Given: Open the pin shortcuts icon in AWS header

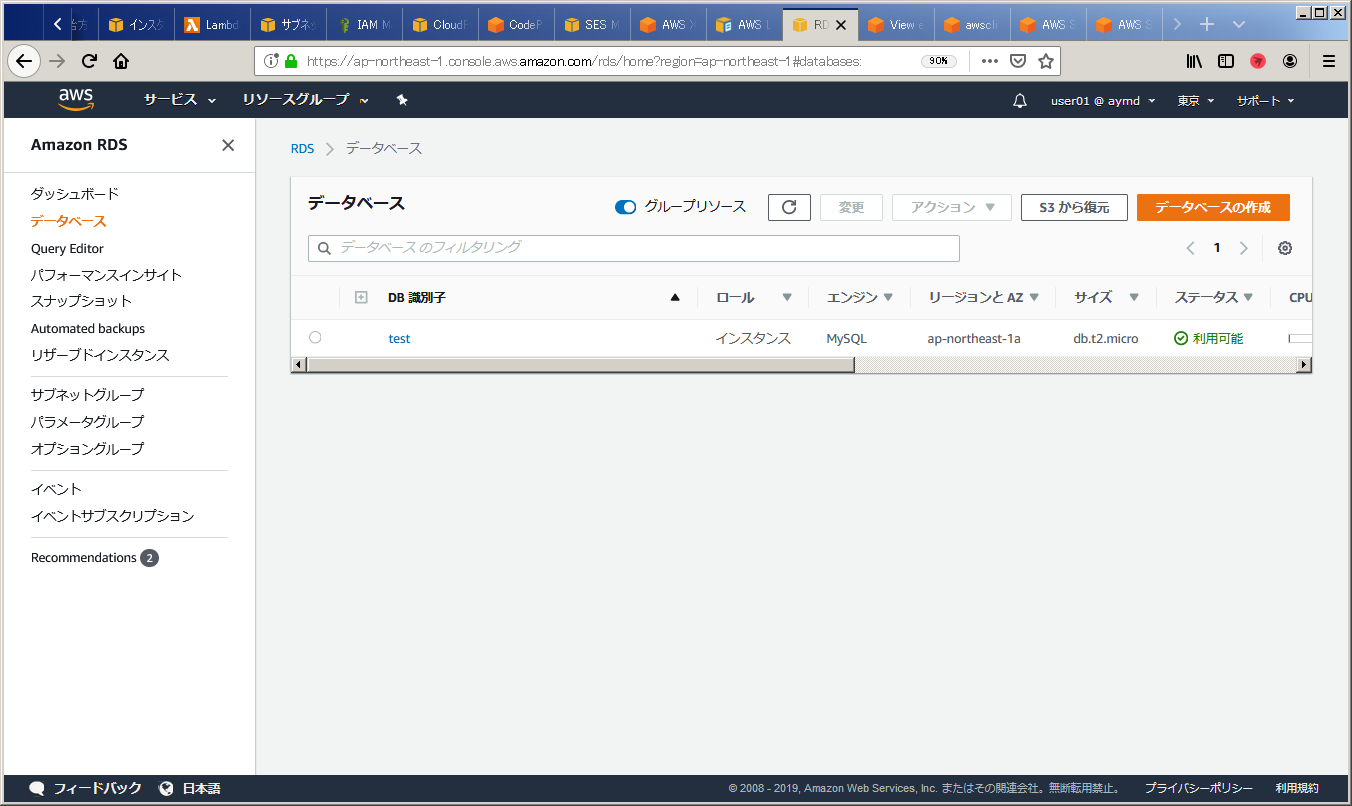Looking at the screenshot, I should [402, 100].
